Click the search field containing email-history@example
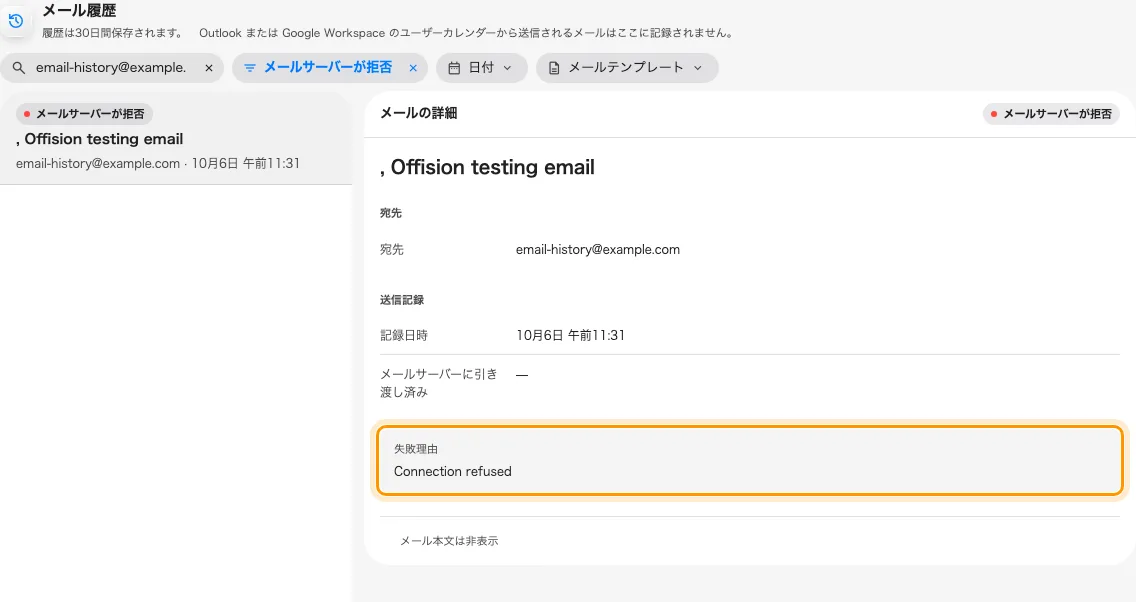The width and height of the screenshot is (1136, 602). (x=112, y=67)
